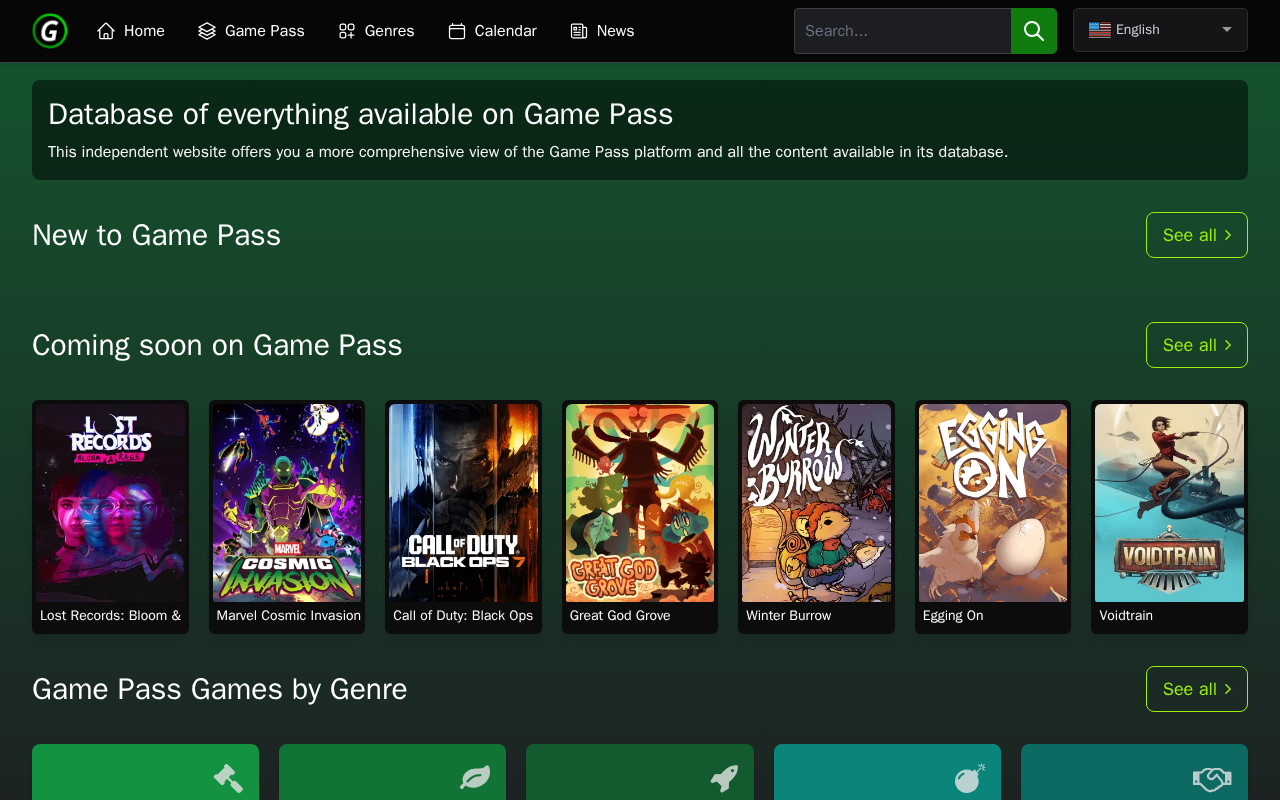Go to the Game Pass menu

point(251,31)
